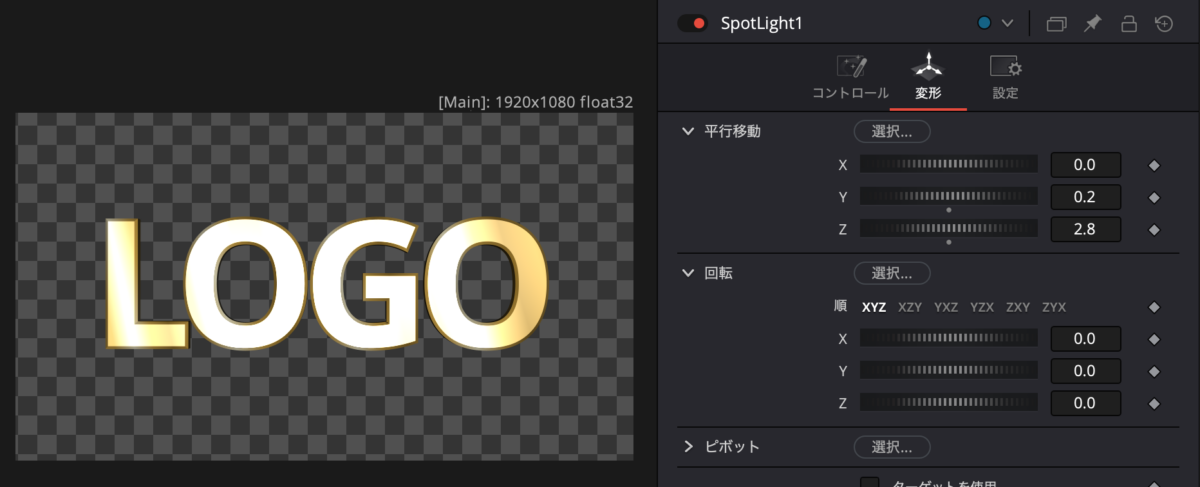
Task: Toggle the SpotLight1 node enable switch
Action: click(x=692, y=23)
